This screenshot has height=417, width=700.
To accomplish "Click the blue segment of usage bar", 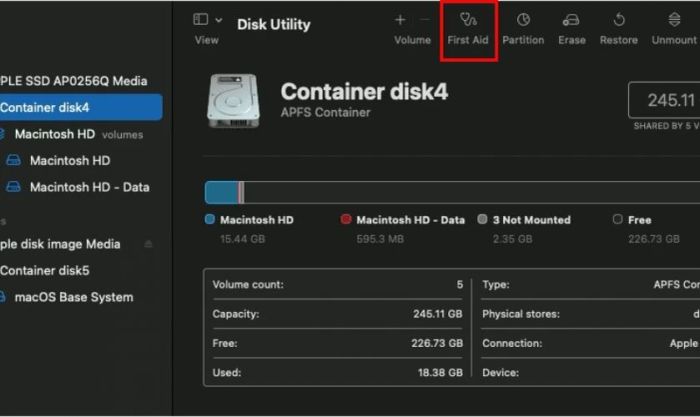I will [x=221, y=192].
